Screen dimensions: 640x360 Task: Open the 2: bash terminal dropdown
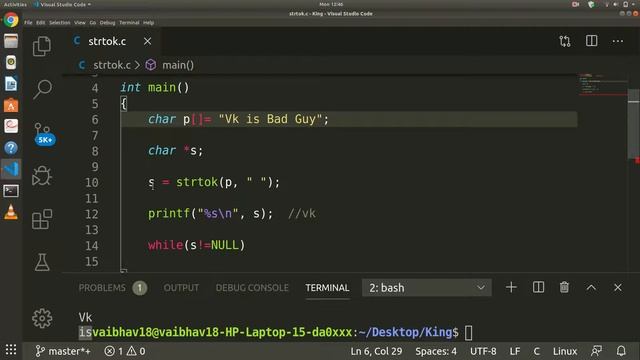coord(427,288)
